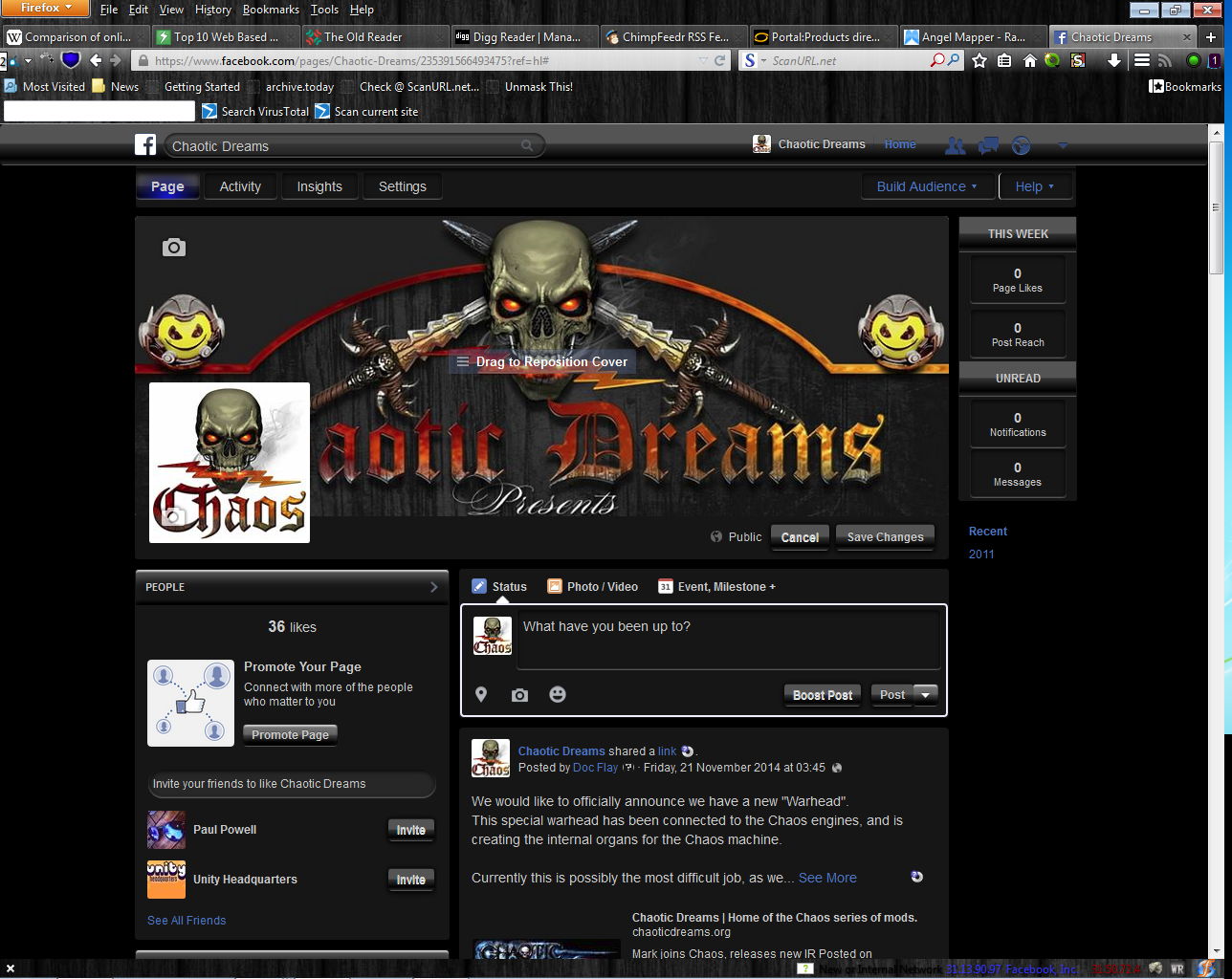Image resolution: width=1232 pixels, height=979 pixels.
Task: Select the Photo / Video composer tab
Action: [x=593, y=586]
